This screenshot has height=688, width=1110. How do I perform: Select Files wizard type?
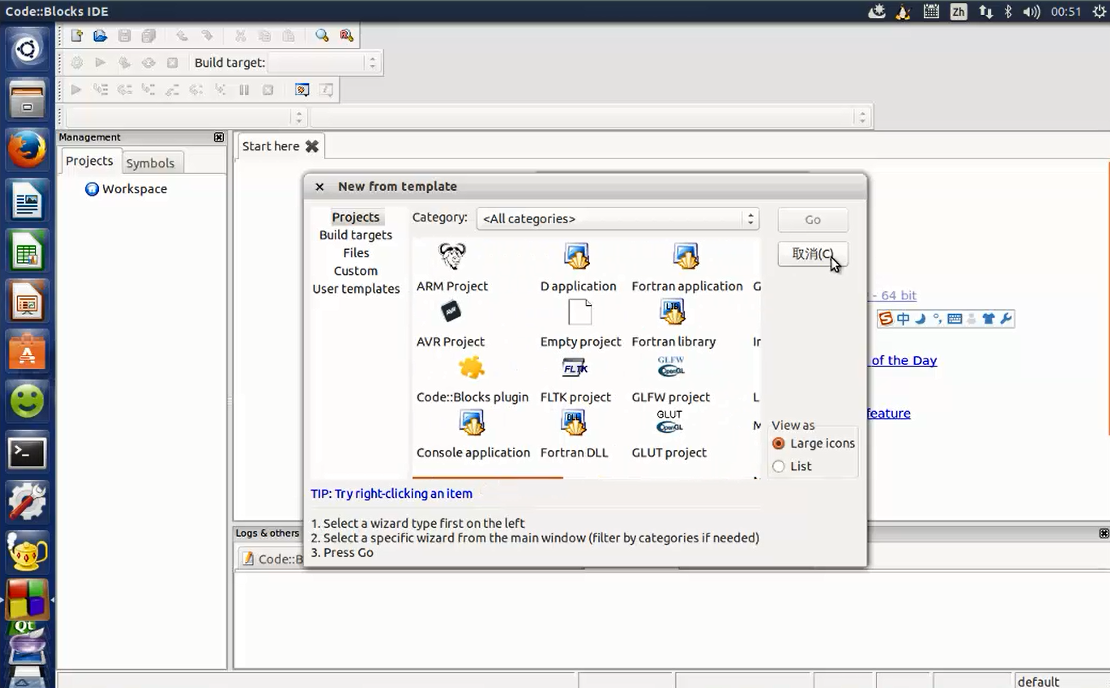point(355,253)
